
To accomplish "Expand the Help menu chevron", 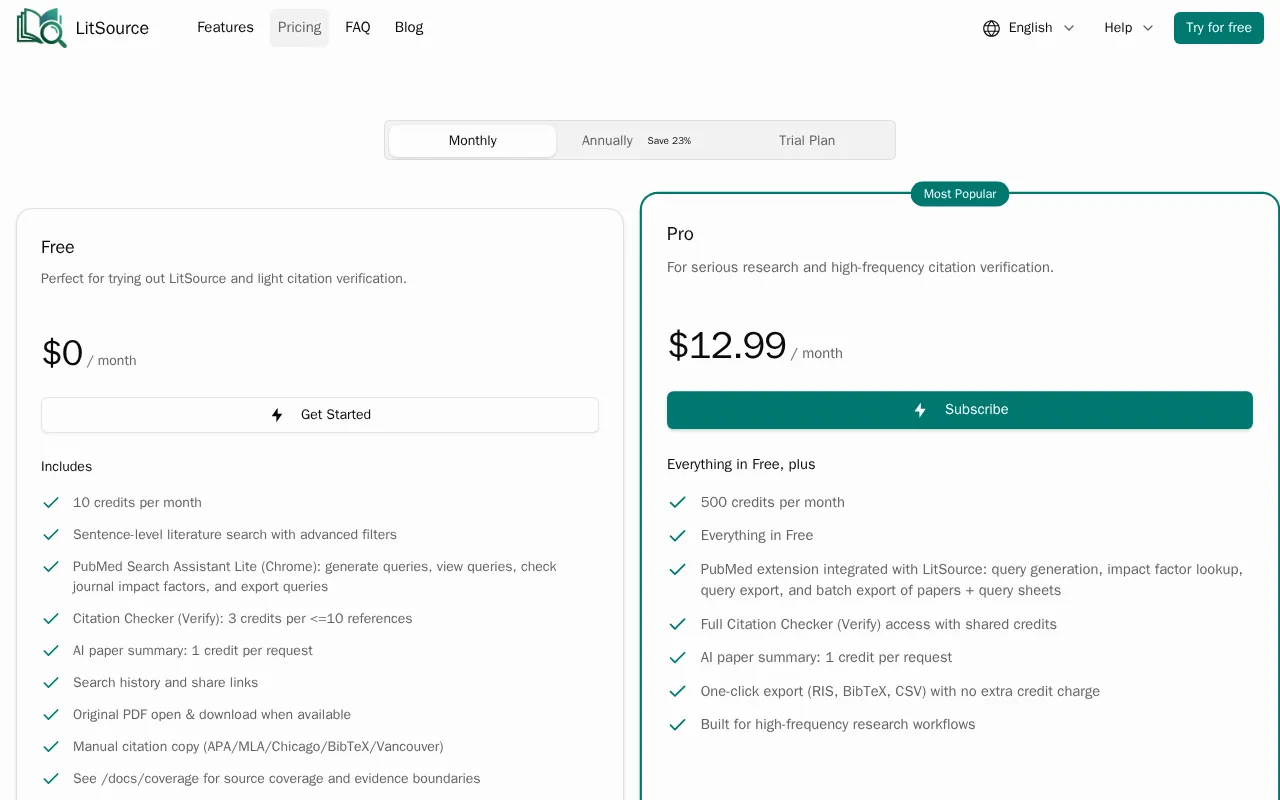I will [1147, 28].
